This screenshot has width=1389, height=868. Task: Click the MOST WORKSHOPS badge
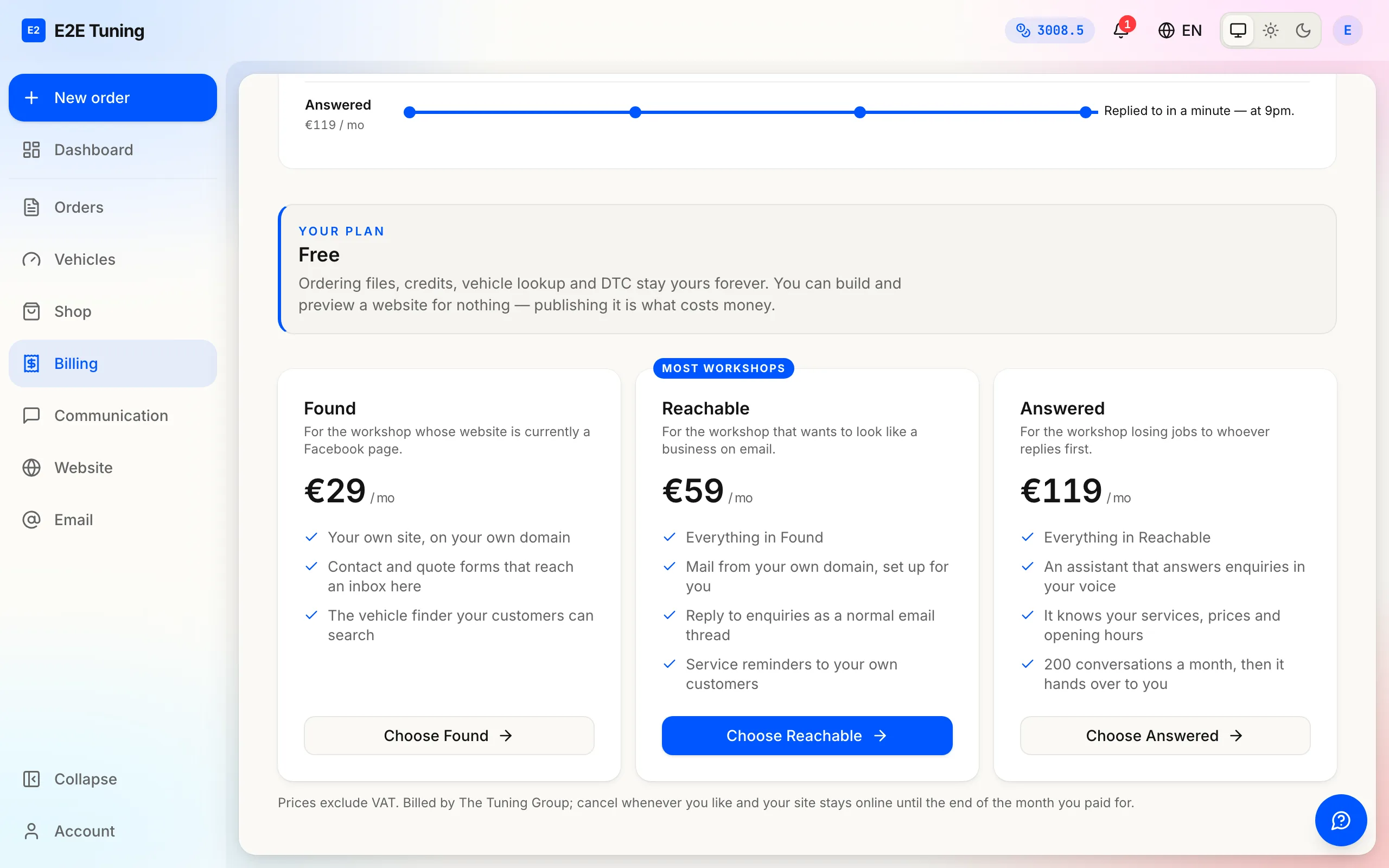click(723, 368)
